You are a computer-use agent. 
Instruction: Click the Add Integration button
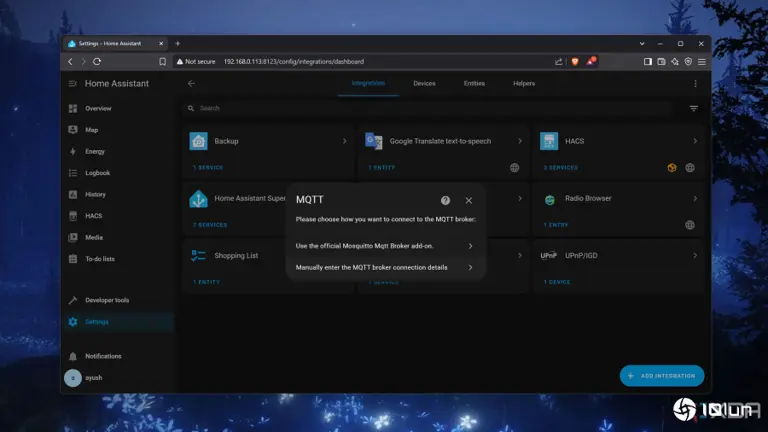[662, 376]
